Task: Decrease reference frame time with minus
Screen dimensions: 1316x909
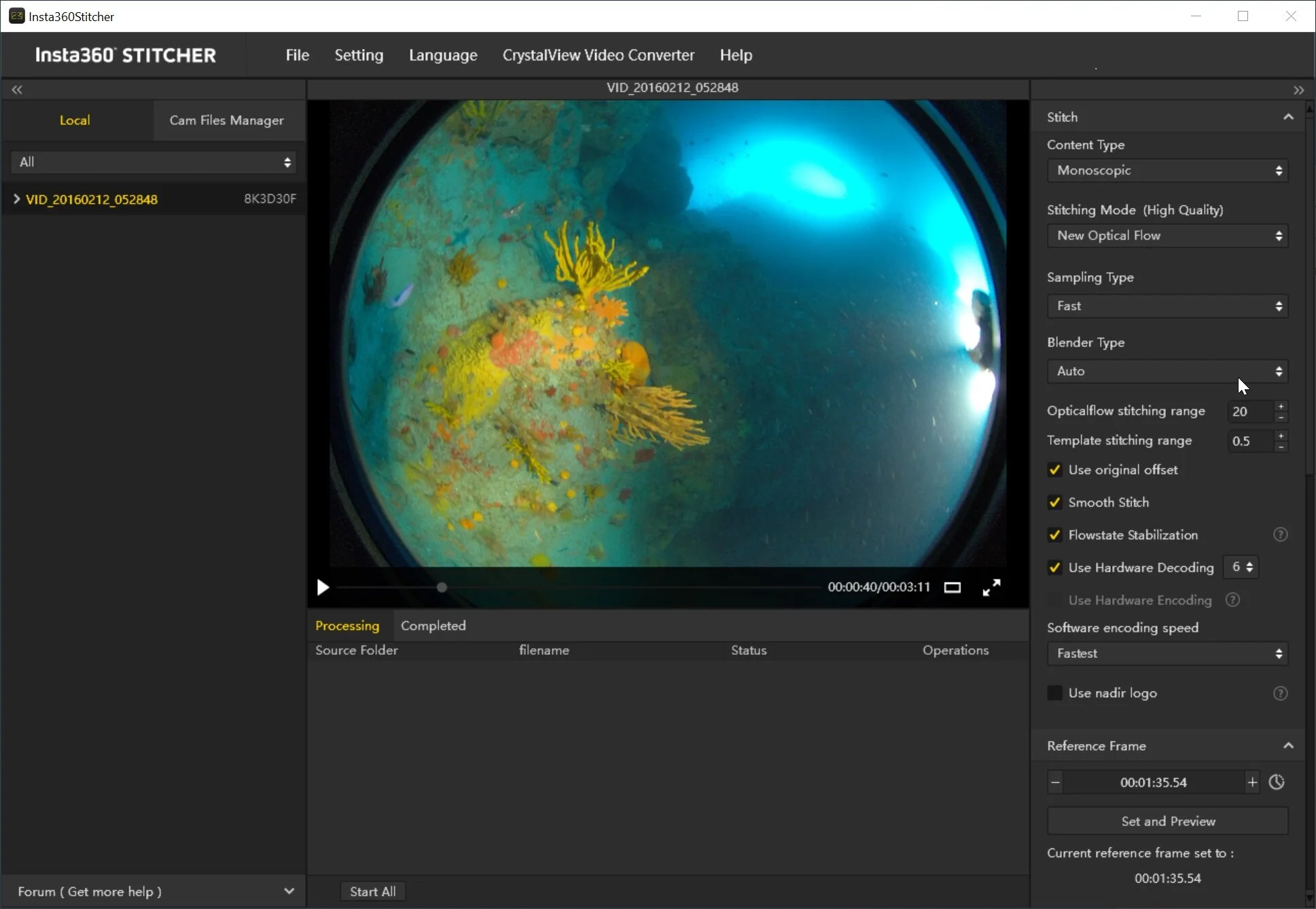Action: (1055, 782)
